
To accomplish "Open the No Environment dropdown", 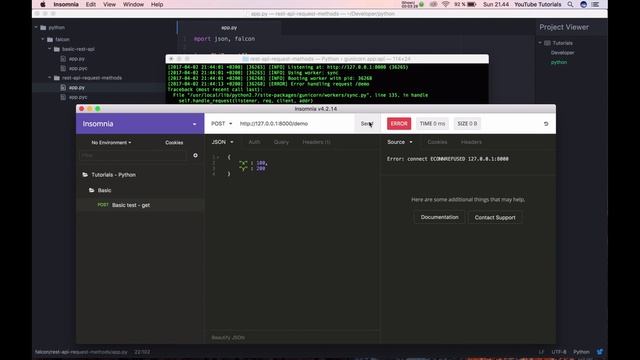I will pyautogui.click(x=111, y=142).
